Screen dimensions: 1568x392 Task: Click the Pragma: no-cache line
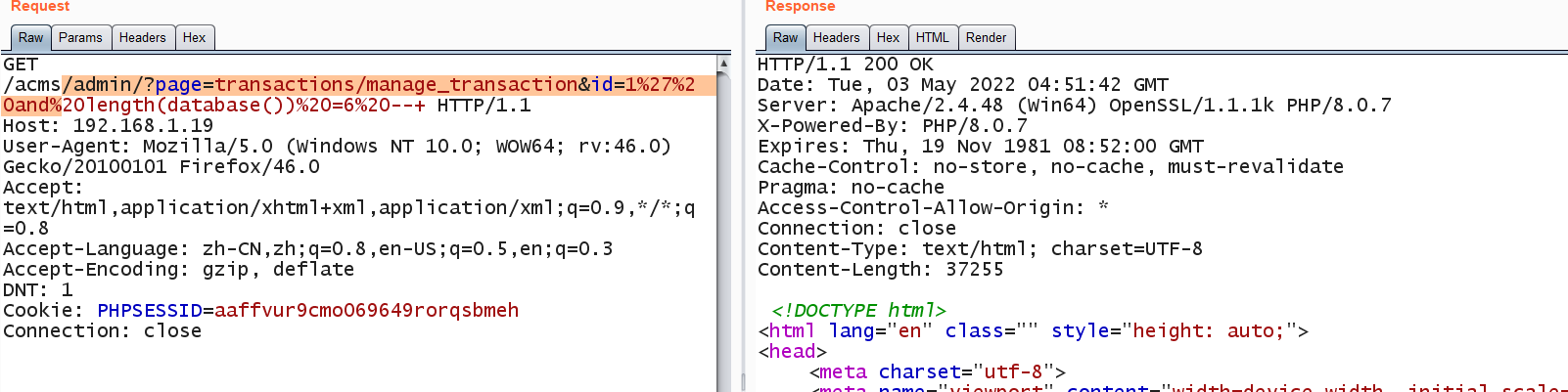852,188
